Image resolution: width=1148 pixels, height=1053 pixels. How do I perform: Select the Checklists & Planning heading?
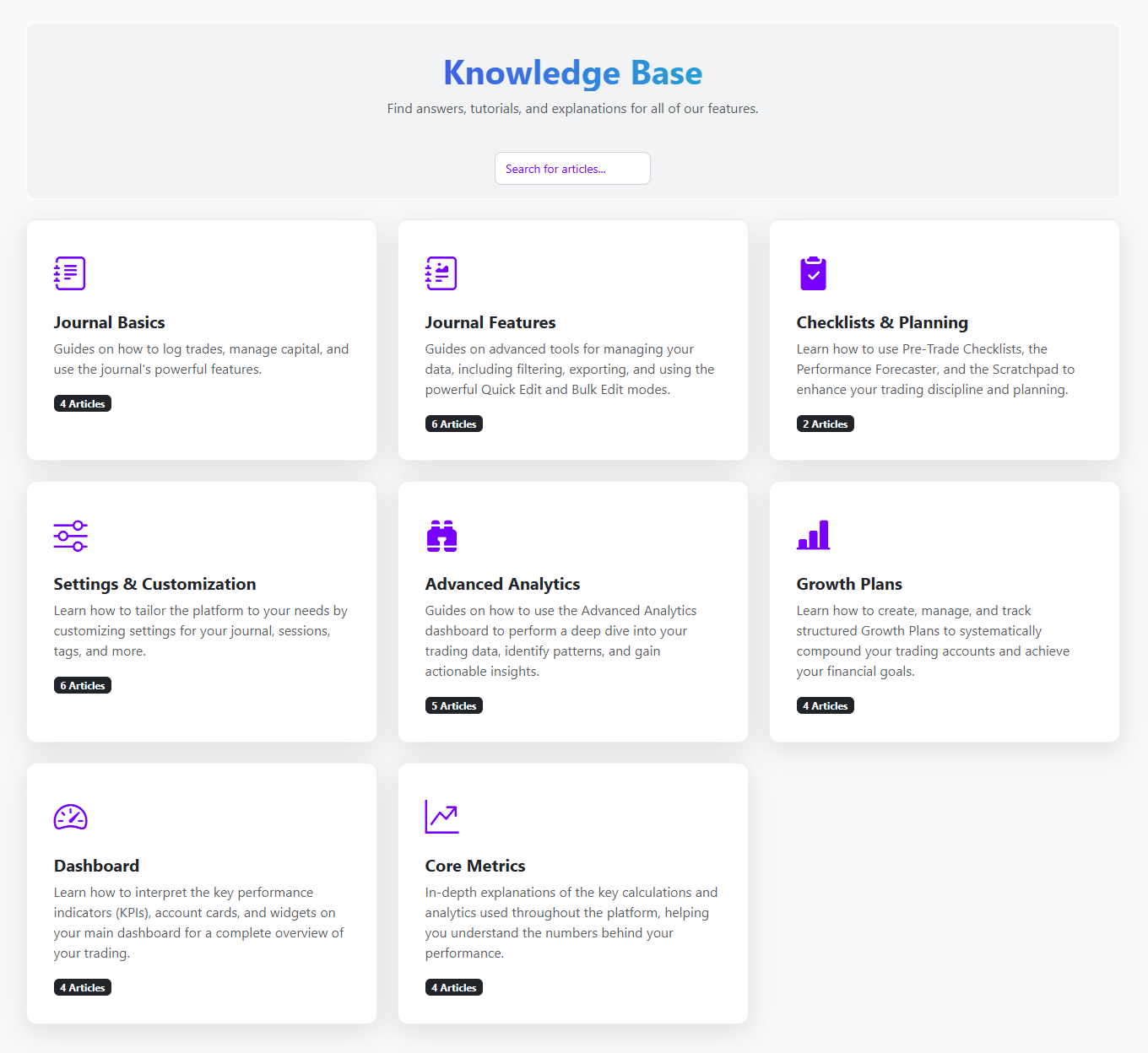pos(882,322)
